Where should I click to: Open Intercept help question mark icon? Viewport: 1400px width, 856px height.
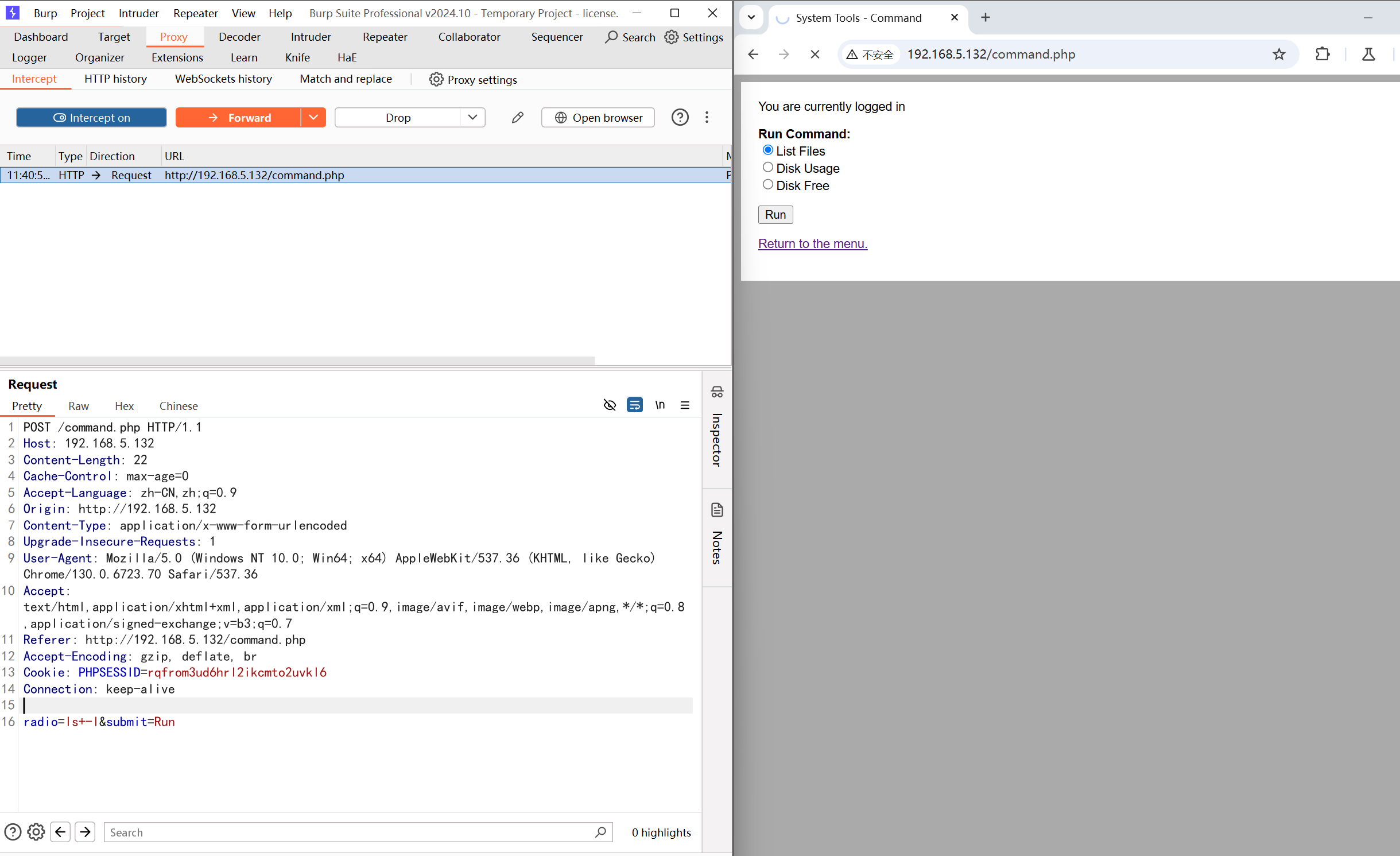[x=680, y=118]
